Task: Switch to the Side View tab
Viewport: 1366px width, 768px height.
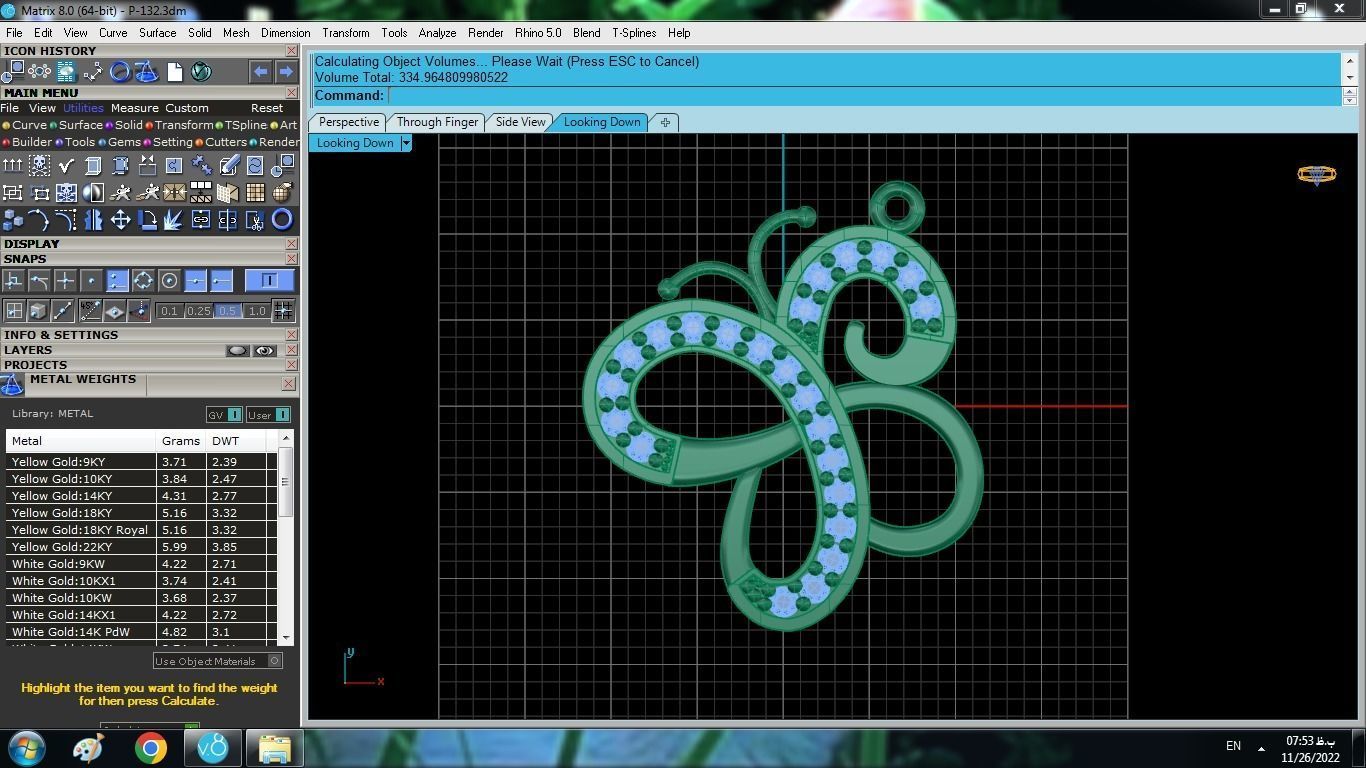Action: point(521,122)
